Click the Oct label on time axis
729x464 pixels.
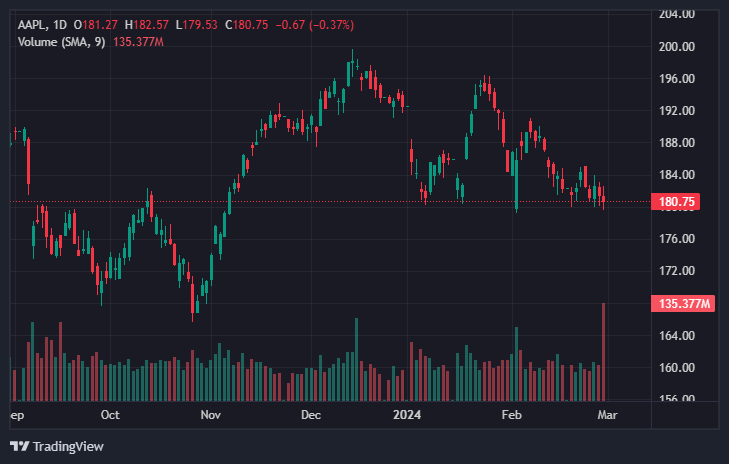click(x=110, y=415)
